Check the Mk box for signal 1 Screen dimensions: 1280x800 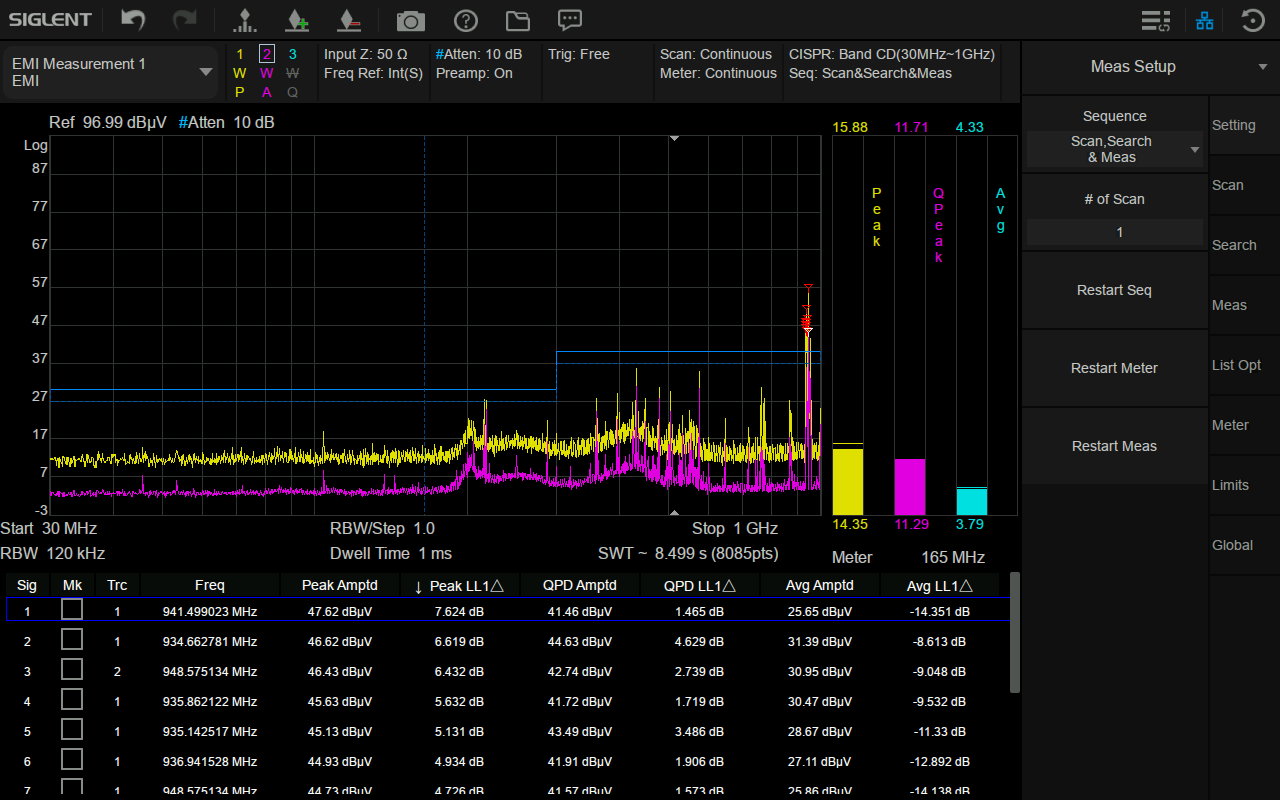pyautogui.click(x=72, y=609)
